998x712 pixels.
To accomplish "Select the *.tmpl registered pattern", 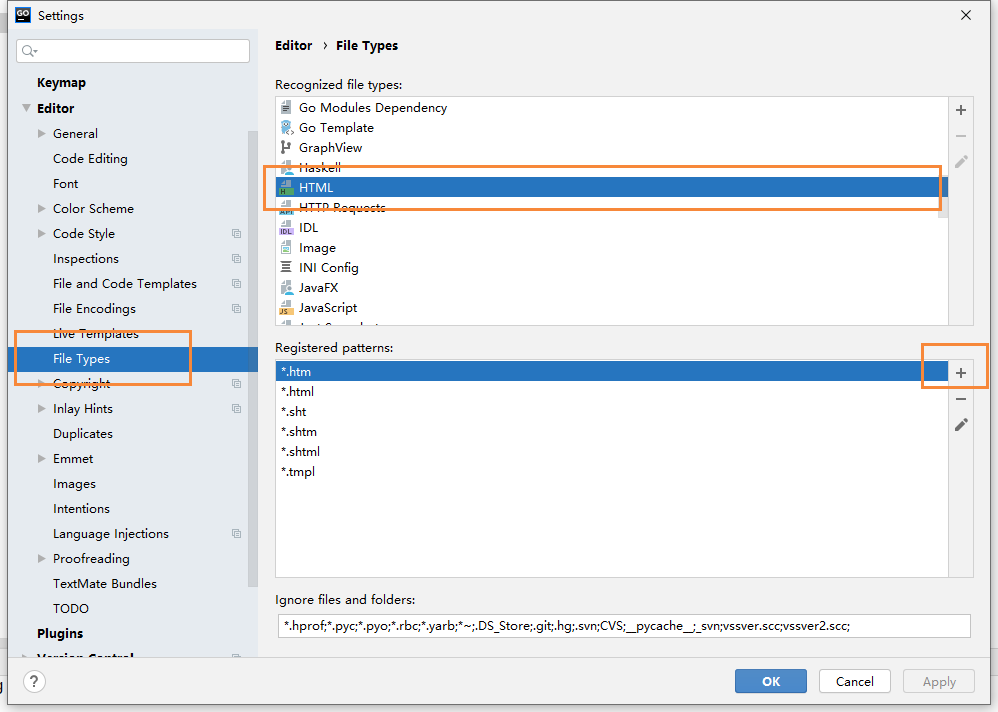I will (298, 472).
